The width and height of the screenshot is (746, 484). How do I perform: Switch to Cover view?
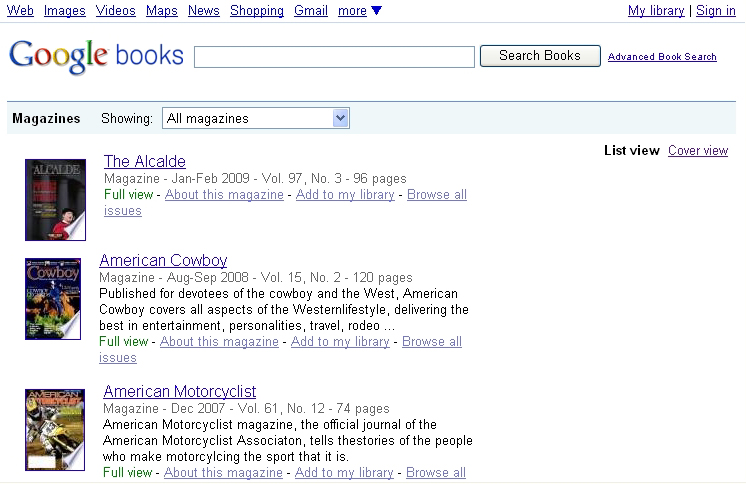coord(698,150)
